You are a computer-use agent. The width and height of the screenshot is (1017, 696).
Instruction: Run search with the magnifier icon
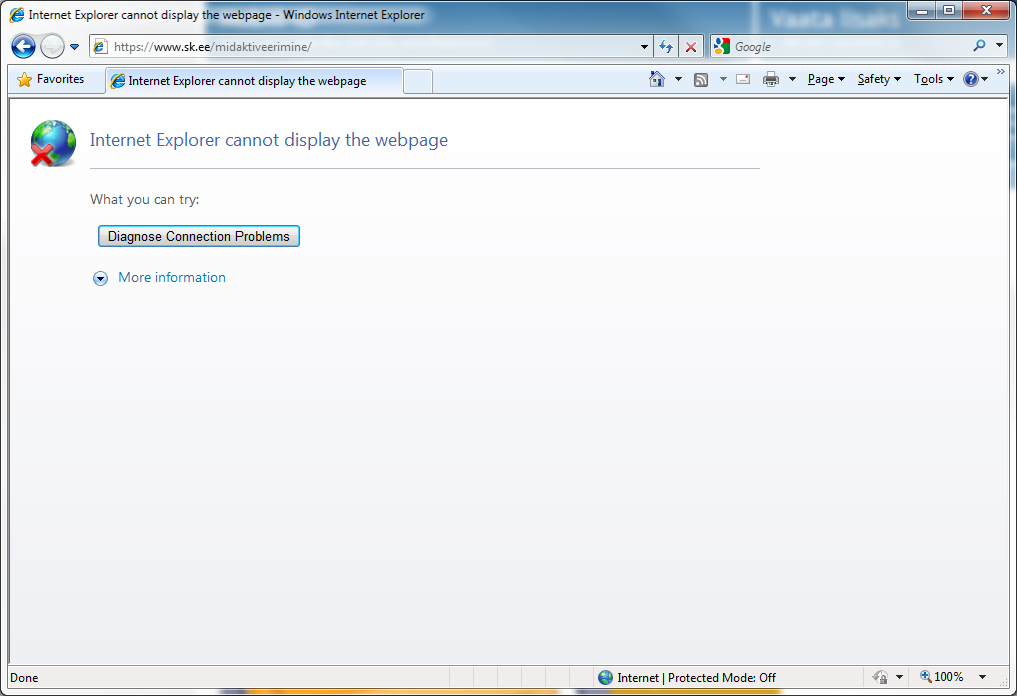point(979,45)
